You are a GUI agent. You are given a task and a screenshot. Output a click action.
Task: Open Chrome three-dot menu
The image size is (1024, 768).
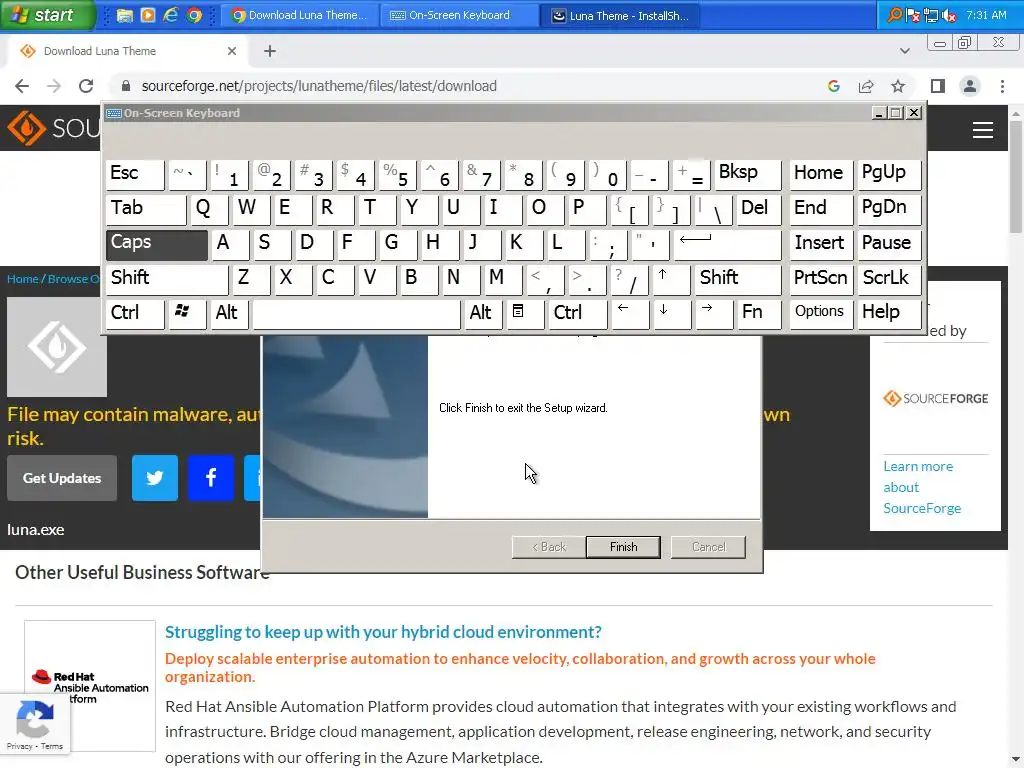pyautogui.click(x=1002, y=86)
